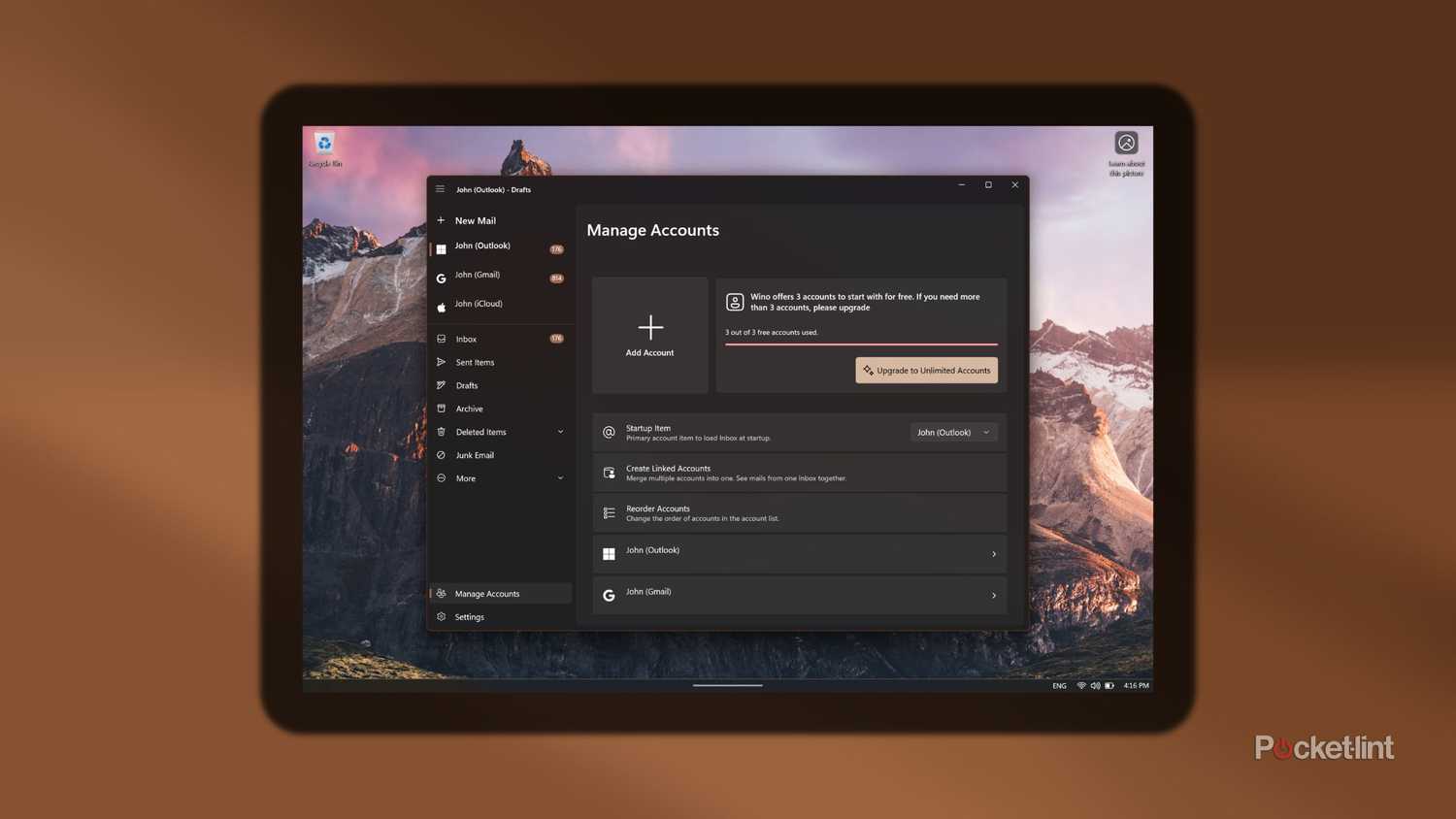The width and height of the screenshot is (1456, 819).
Task: Open the 4:16 PM taskbar clock
Action: click(x=1136, y=685)
